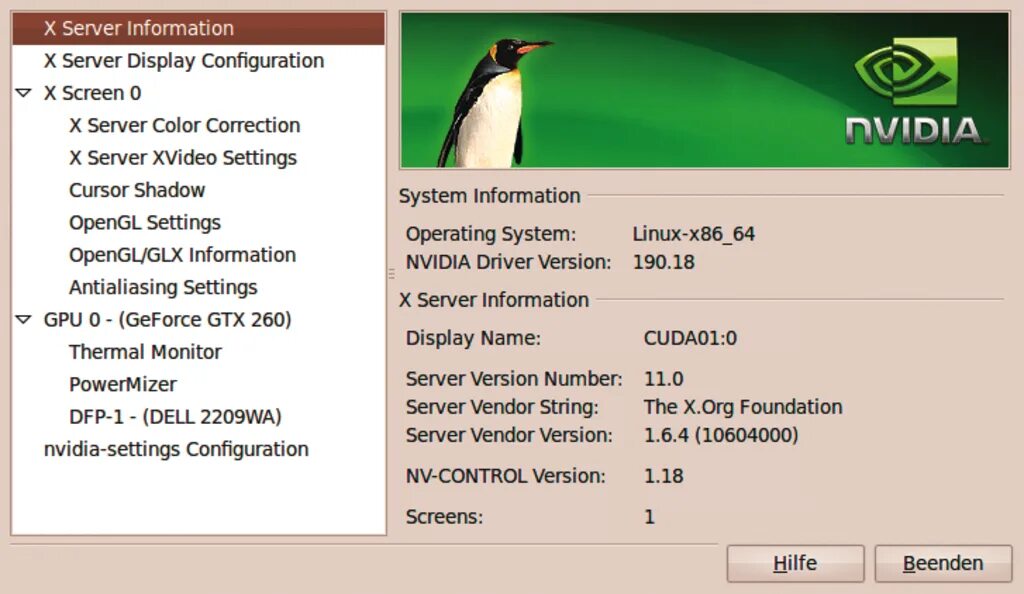The height and width of the screenshot is (594, 1024).
Task: Click The X.Org Foundation vendor string
Action: pos(743,407)
